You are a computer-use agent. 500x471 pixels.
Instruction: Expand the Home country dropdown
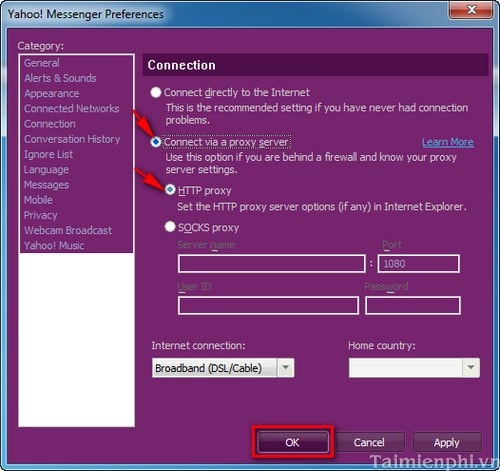click(x=414, y=368)
